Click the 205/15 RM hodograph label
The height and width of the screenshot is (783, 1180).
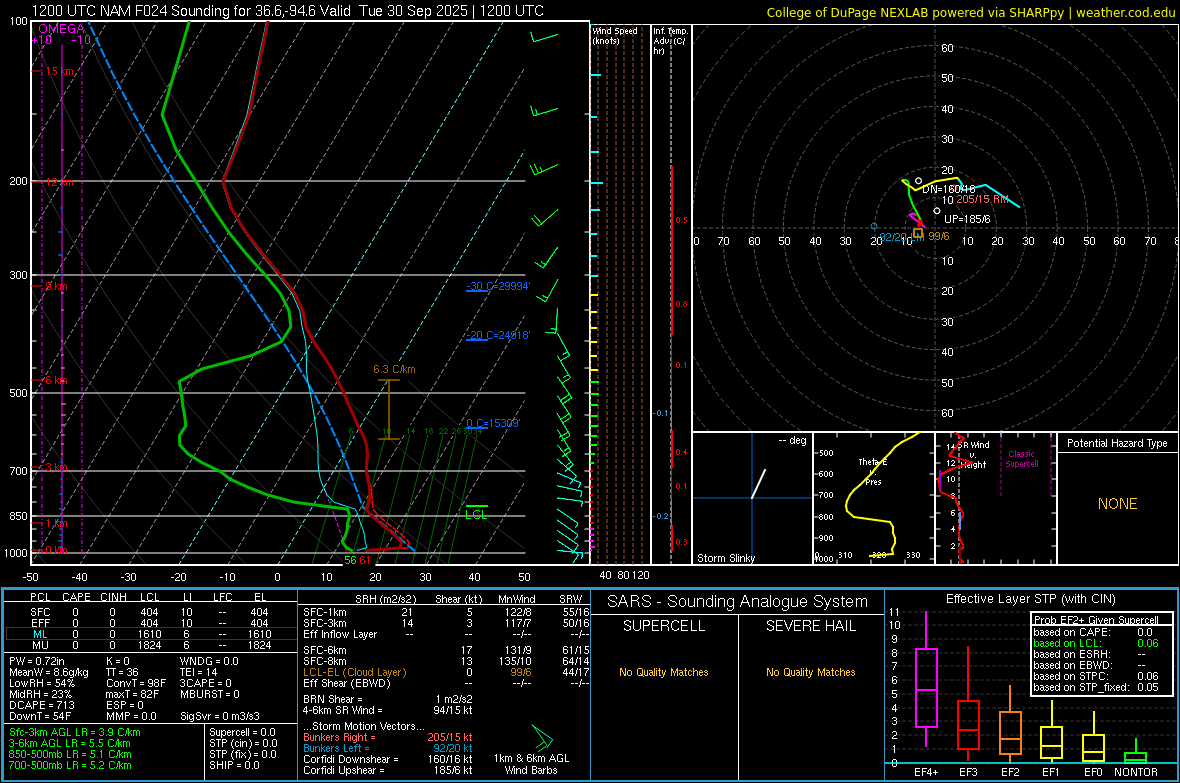click(x=982, y=199)
